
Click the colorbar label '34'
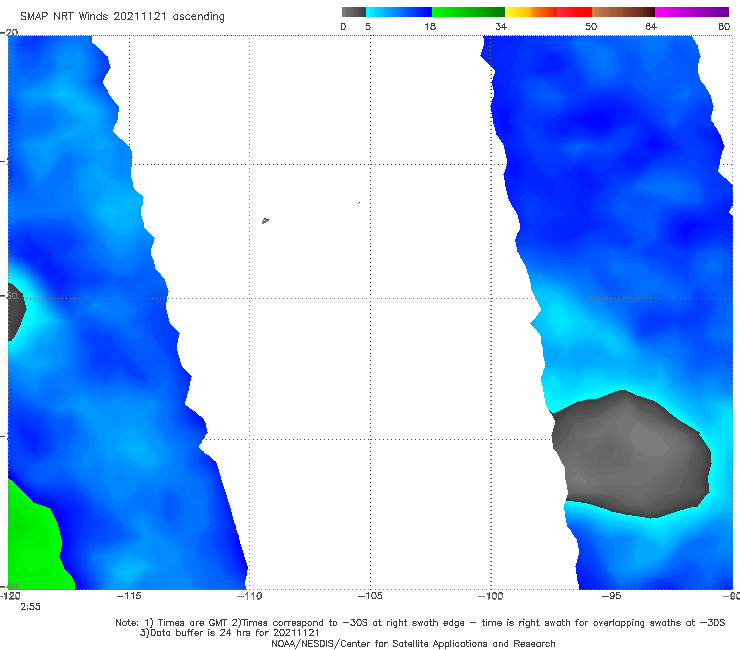point(501,26)
